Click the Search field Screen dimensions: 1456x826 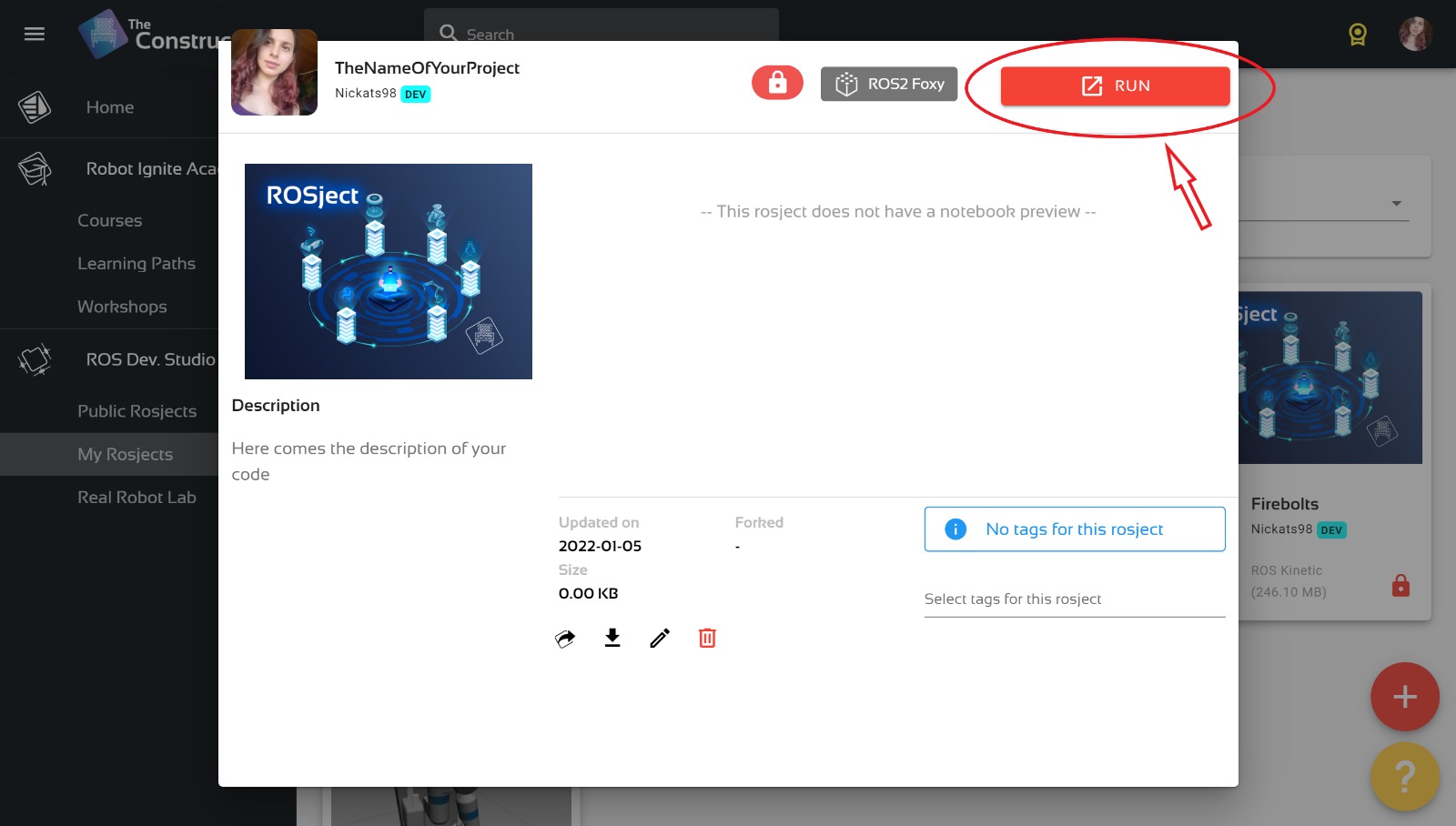pyautogui.click(x=602, y=34)
